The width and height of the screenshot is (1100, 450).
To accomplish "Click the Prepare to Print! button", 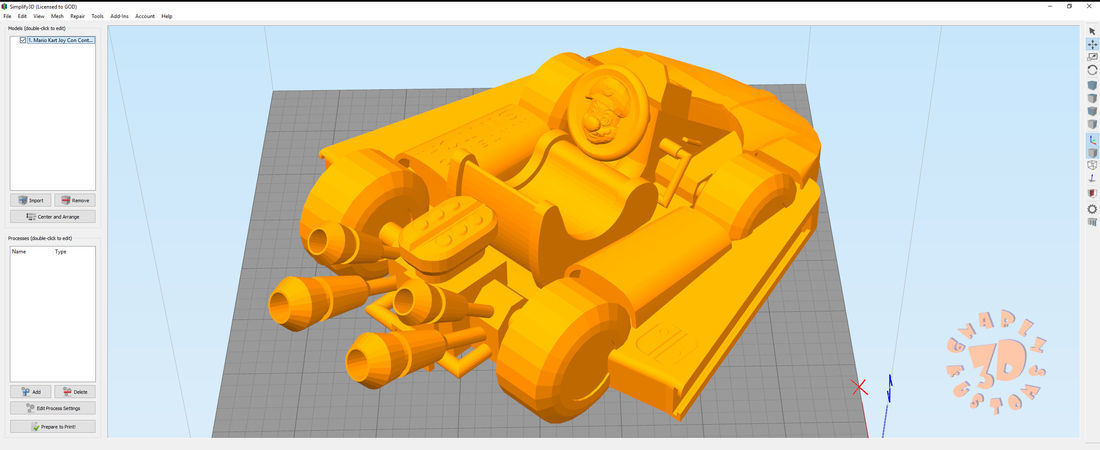I will [x=53, y=426].
